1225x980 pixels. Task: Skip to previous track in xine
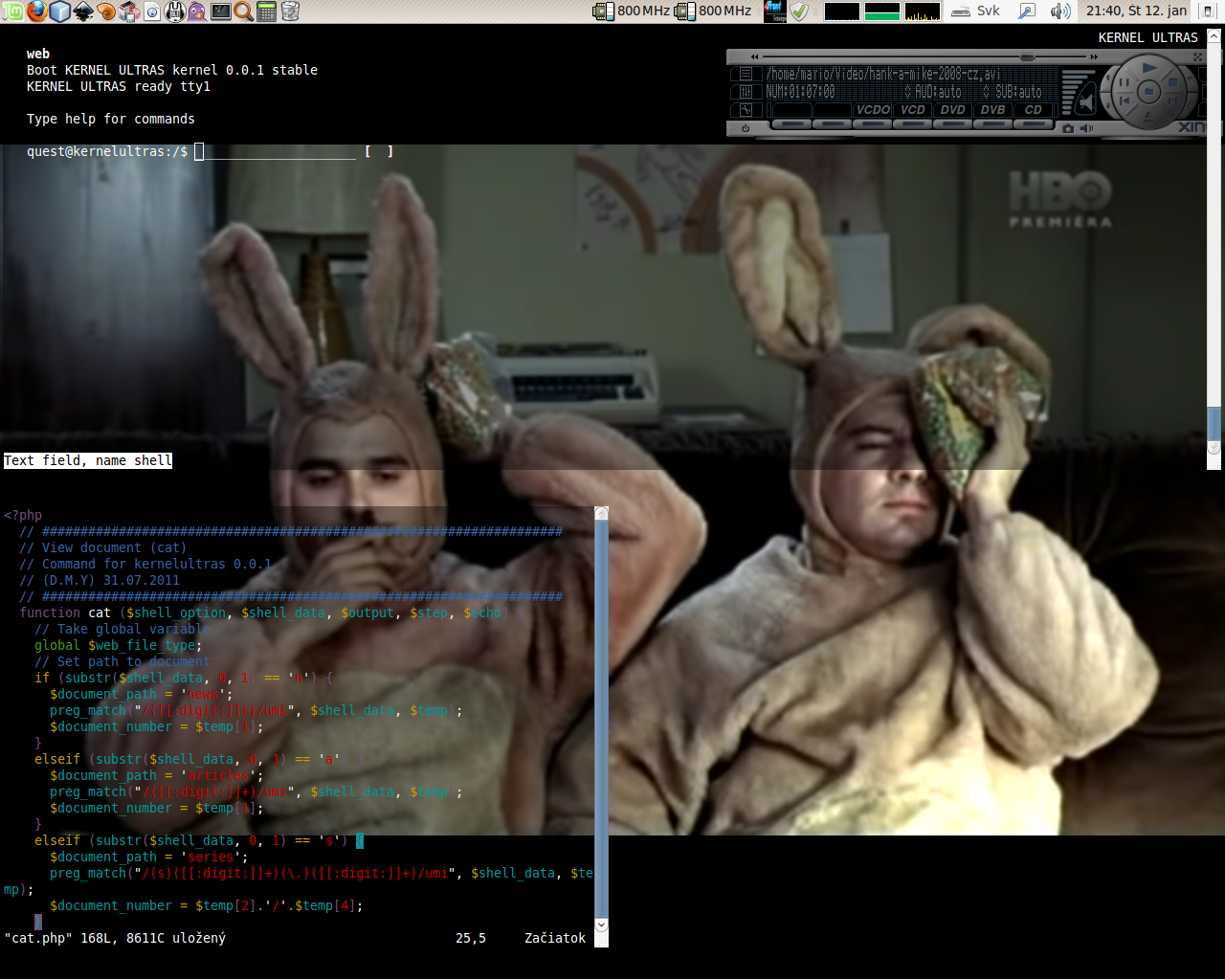click(1124, 100)
